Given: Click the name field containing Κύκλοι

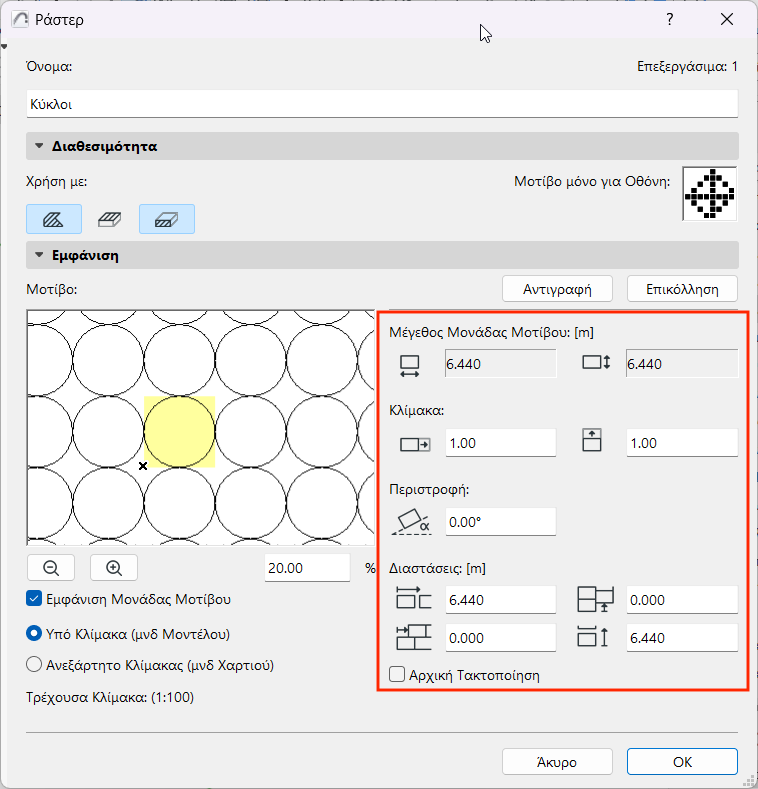Looking at the screenshot, I should click(x=382, y=104).
